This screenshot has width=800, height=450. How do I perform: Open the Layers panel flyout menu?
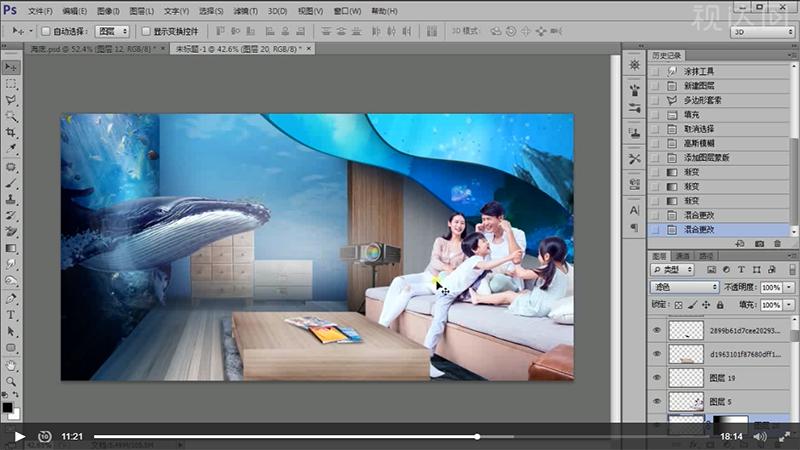click(x=792, y=256)
